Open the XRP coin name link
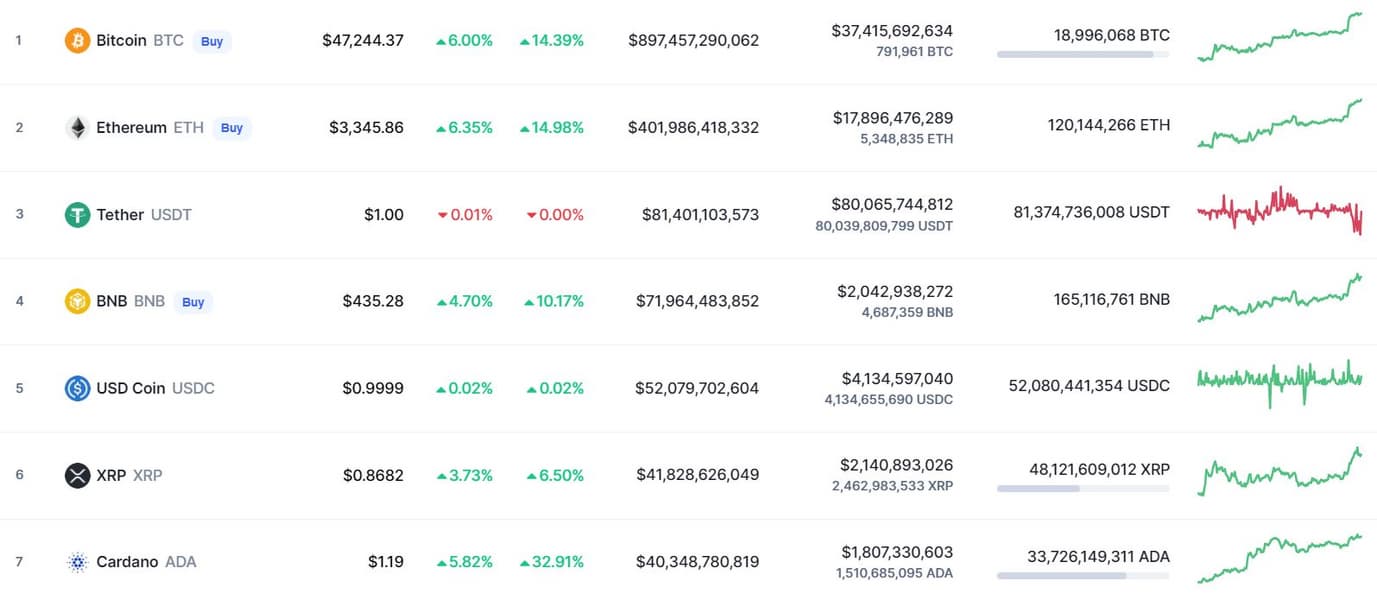 point(111,475)
